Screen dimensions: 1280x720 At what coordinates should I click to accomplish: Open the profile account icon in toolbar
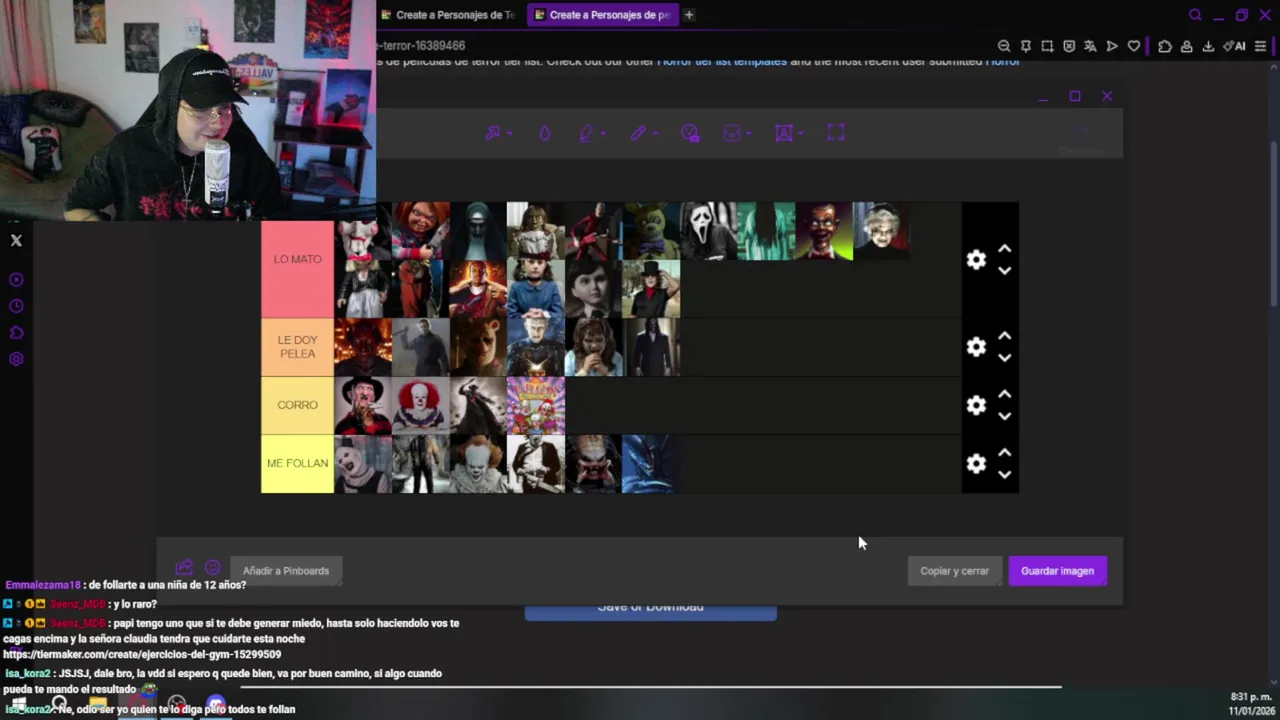(x=1186, y=46)
